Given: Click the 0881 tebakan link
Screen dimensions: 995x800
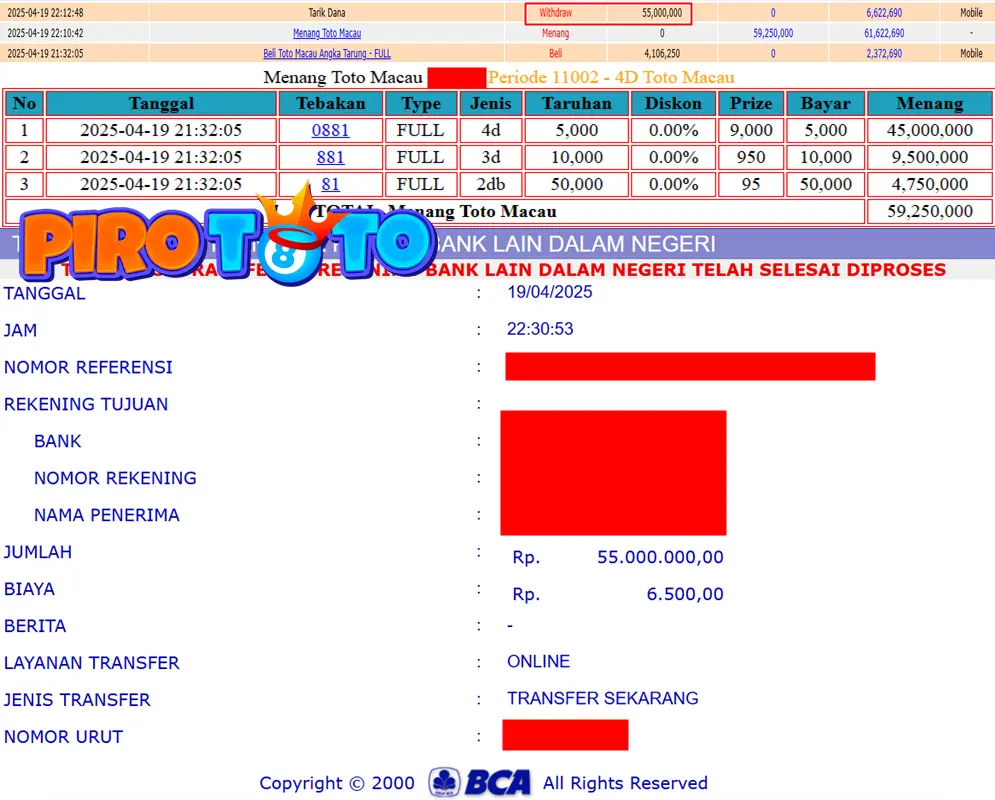Looking at the screenshot, I should [x=330, y=130].
